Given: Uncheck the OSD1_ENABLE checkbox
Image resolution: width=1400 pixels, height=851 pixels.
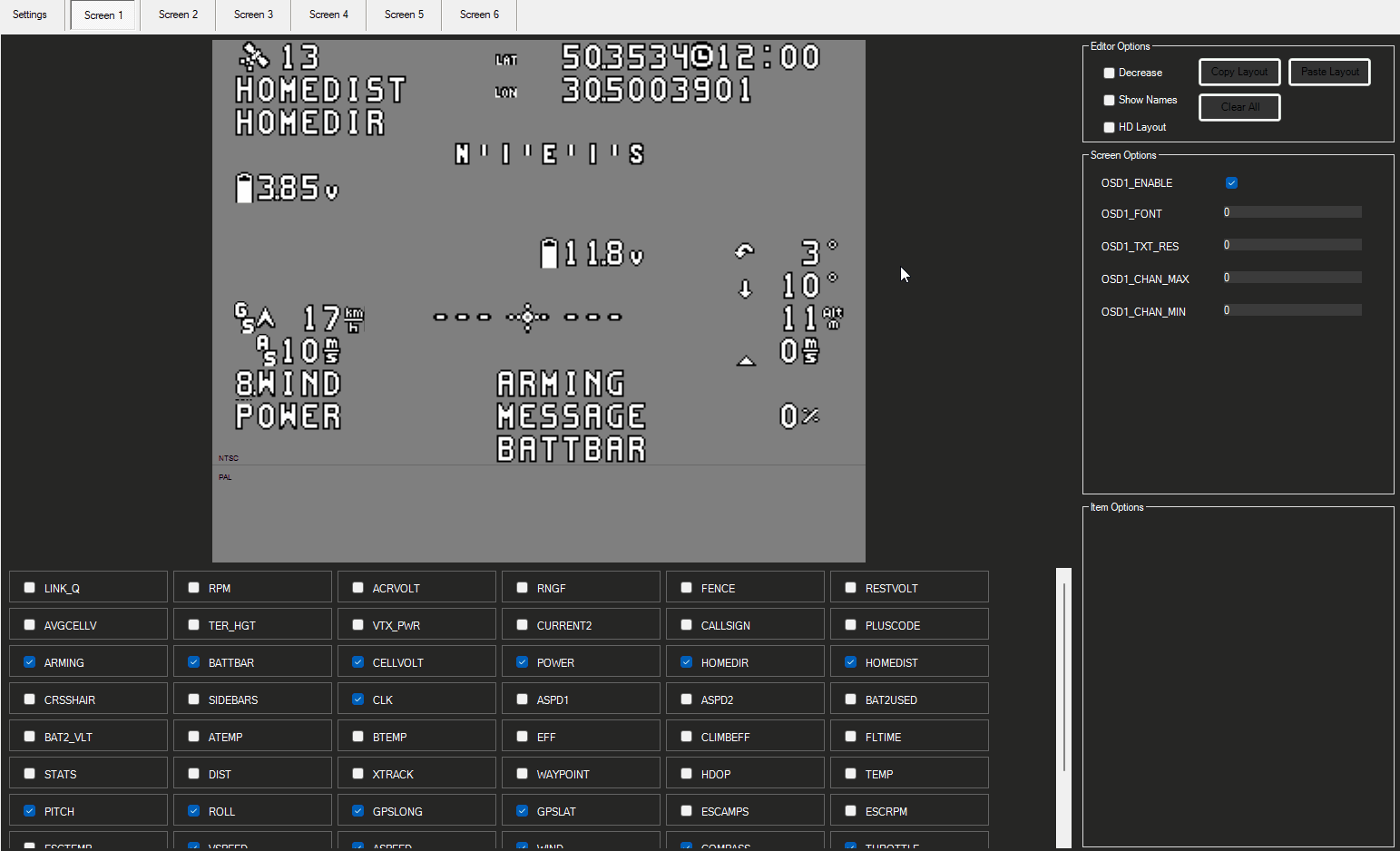Looking at the screenshot, I should pyautogui.click(x=1231, y=182).
